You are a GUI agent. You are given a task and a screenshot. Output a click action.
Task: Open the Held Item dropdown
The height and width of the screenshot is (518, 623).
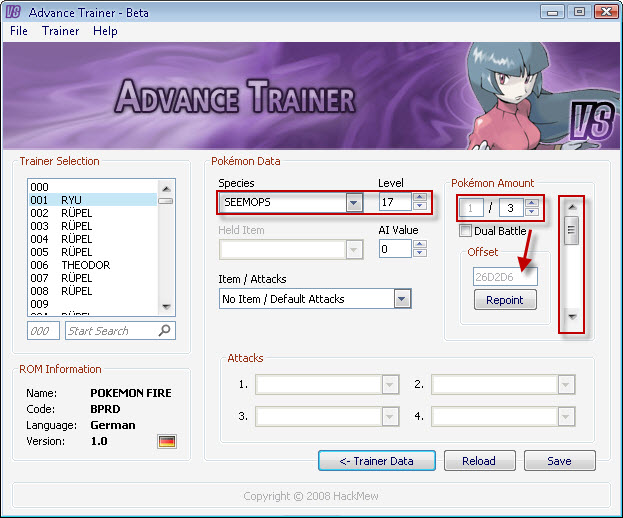pos(354,250)
